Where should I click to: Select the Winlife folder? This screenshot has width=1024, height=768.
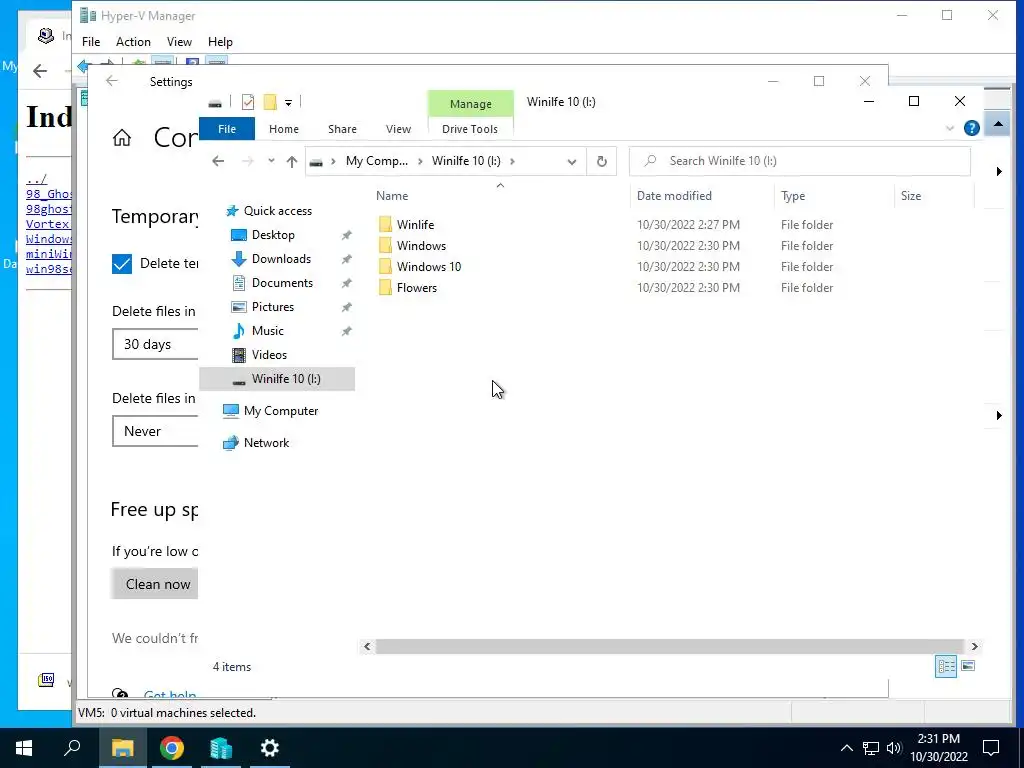[415, 225]
